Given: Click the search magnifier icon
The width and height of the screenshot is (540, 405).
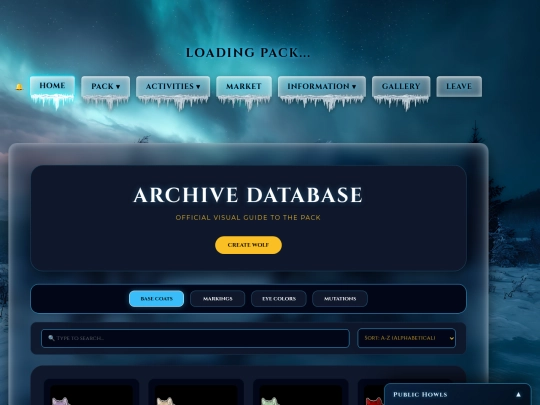Looking at the screenshot, I should pos(51,338).
